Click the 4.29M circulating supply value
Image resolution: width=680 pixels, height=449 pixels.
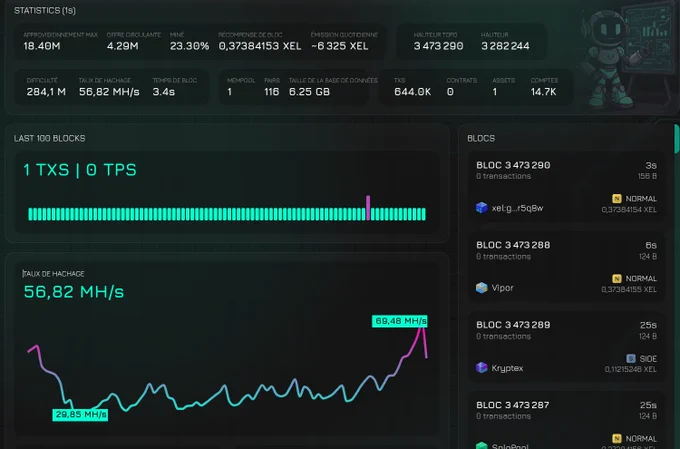pyautogui.click(x=123, y=46)
